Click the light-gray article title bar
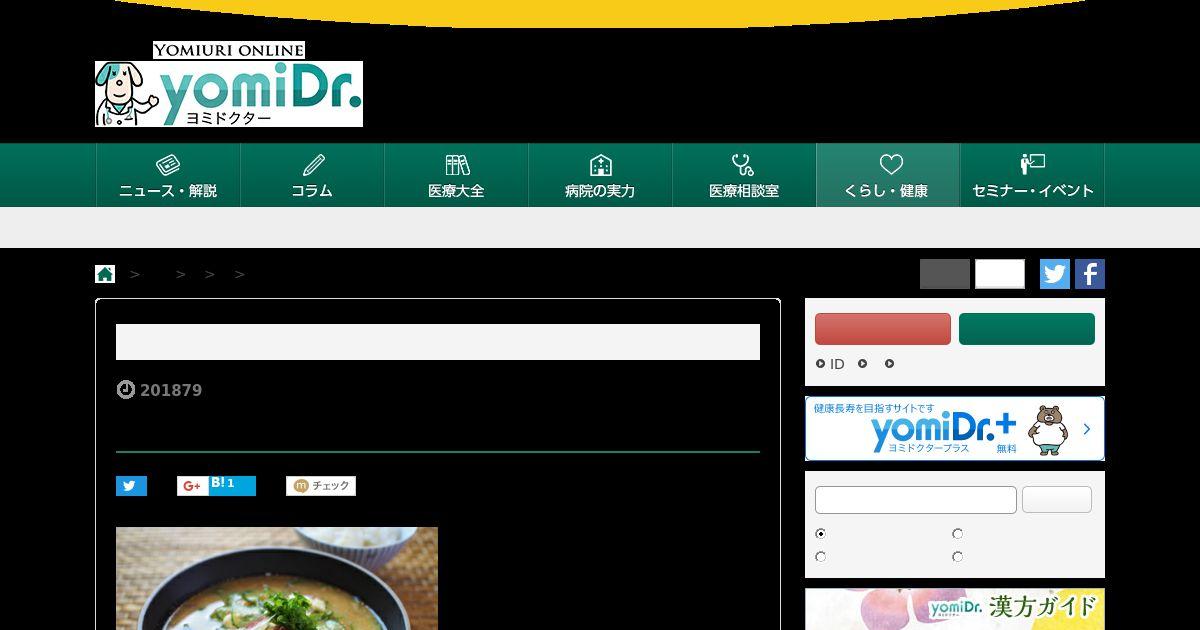 pyautogui.click(x=438, y=342)
